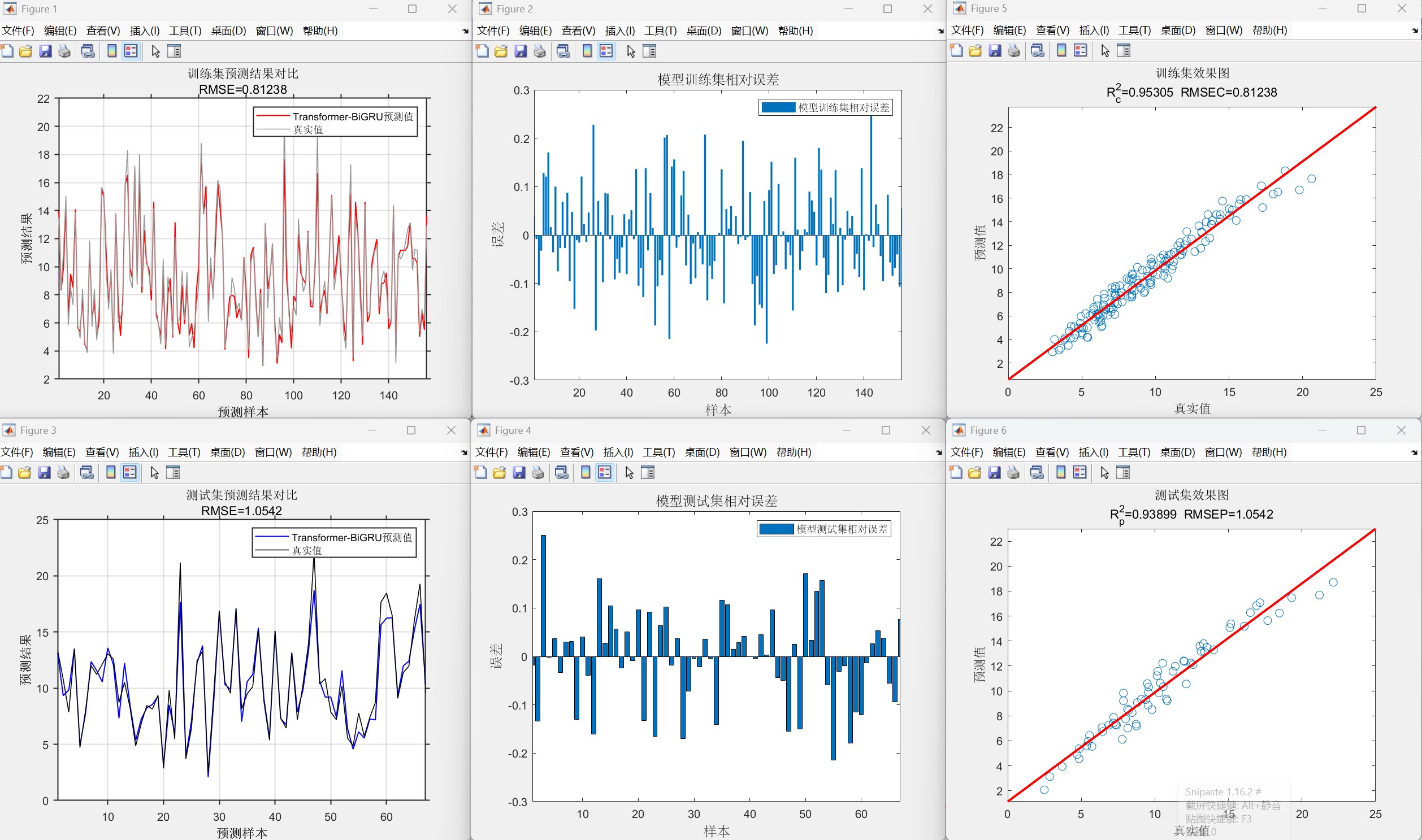Print Figure 3 via the printer icon

click(63, 473)
